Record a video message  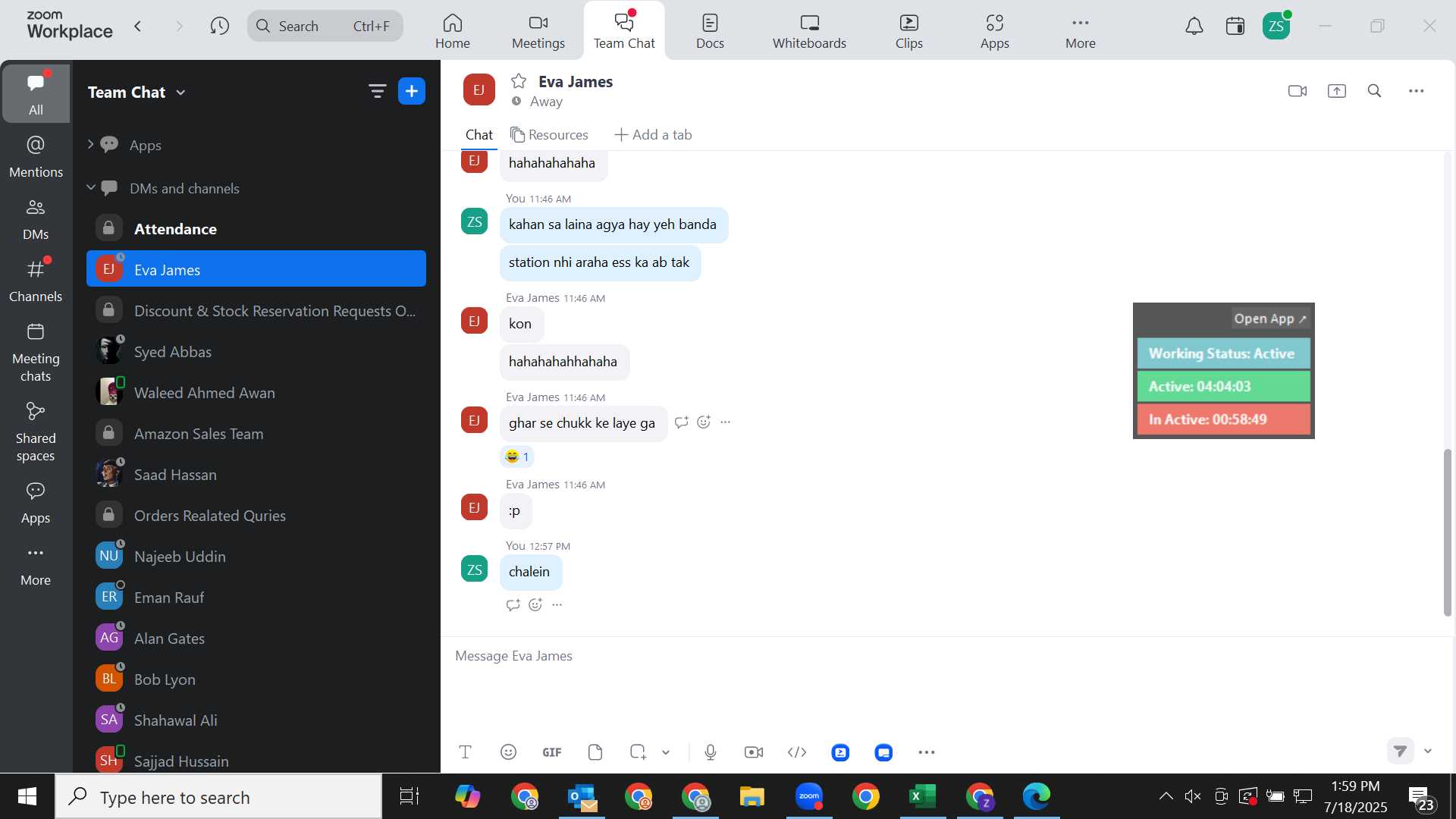754,752
